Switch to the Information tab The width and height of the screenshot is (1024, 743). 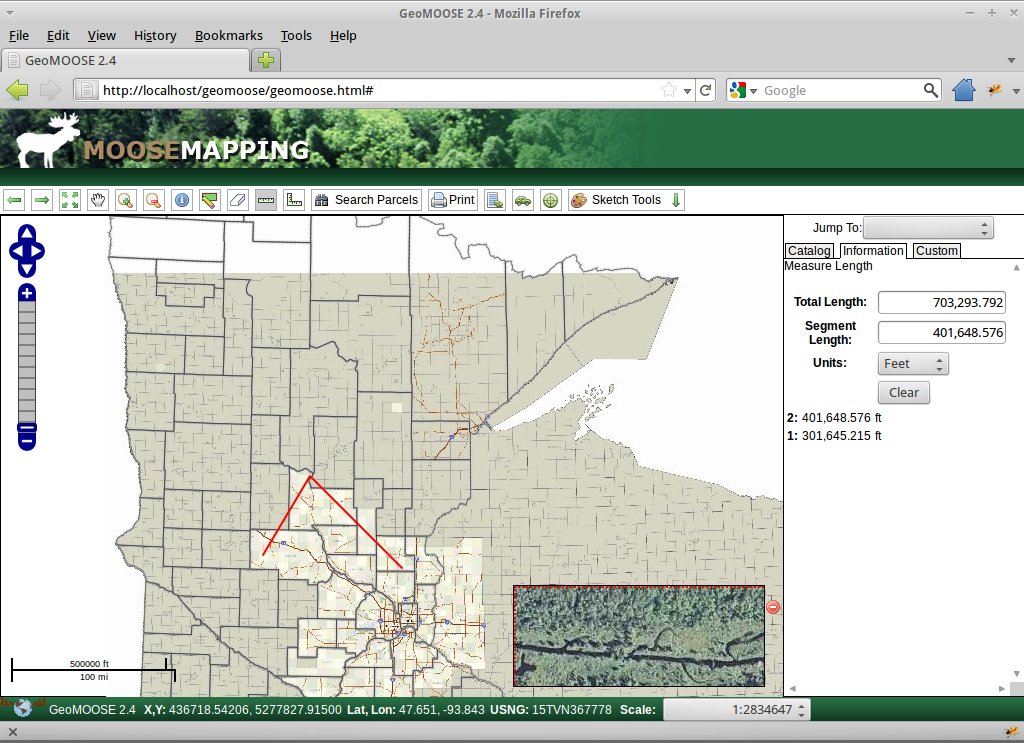873,251
